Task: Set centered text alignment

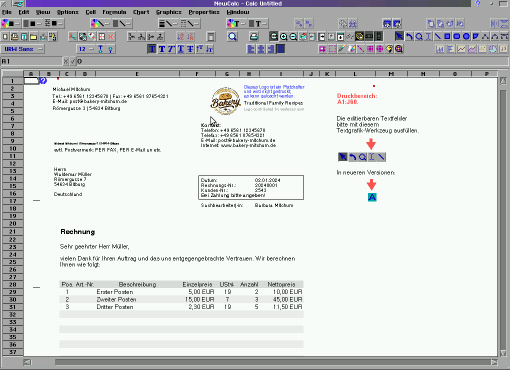Action: pos(261,49)
